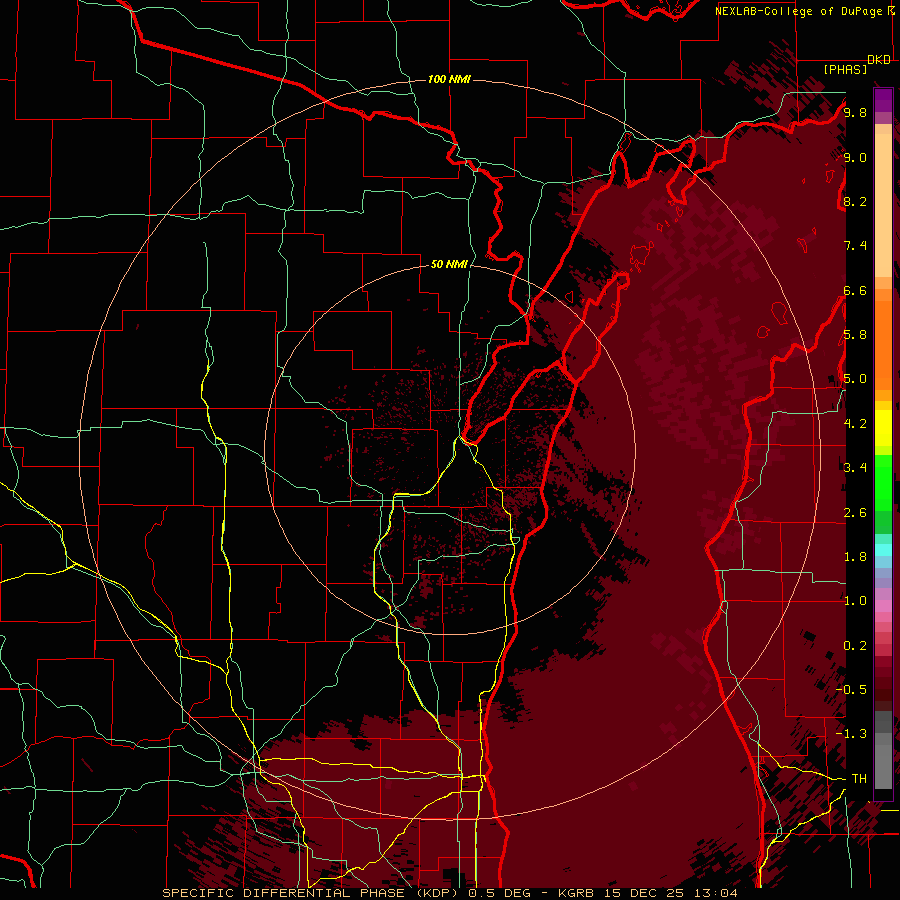Click the 0.2 value on color scale
The height and width of the screenshot is (900, 900).
[x=855, y=646]
